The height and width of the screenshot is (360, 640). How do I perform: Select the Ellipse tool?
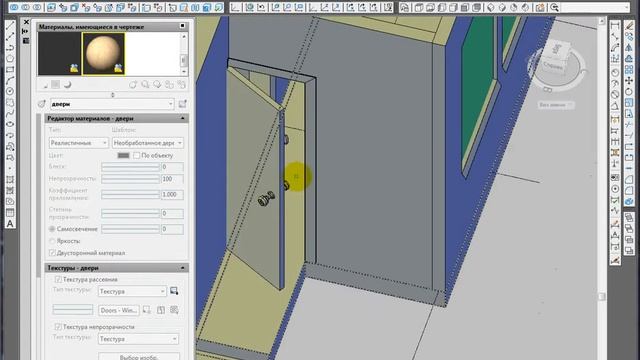point(10,124)
